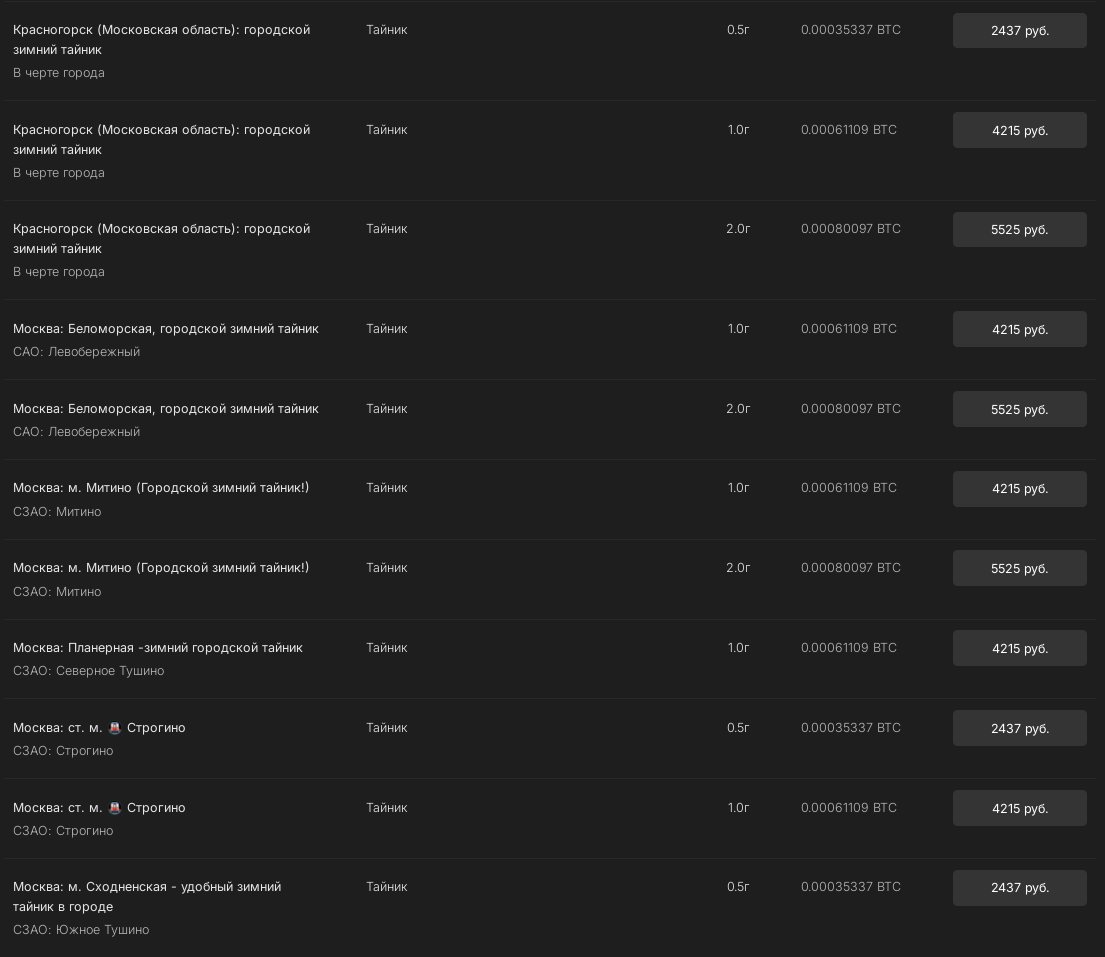Select 5525 руб. button for Красногорск 2.0г
The height and width of the screenshot is (957, 1105).
click(1019, 230)
